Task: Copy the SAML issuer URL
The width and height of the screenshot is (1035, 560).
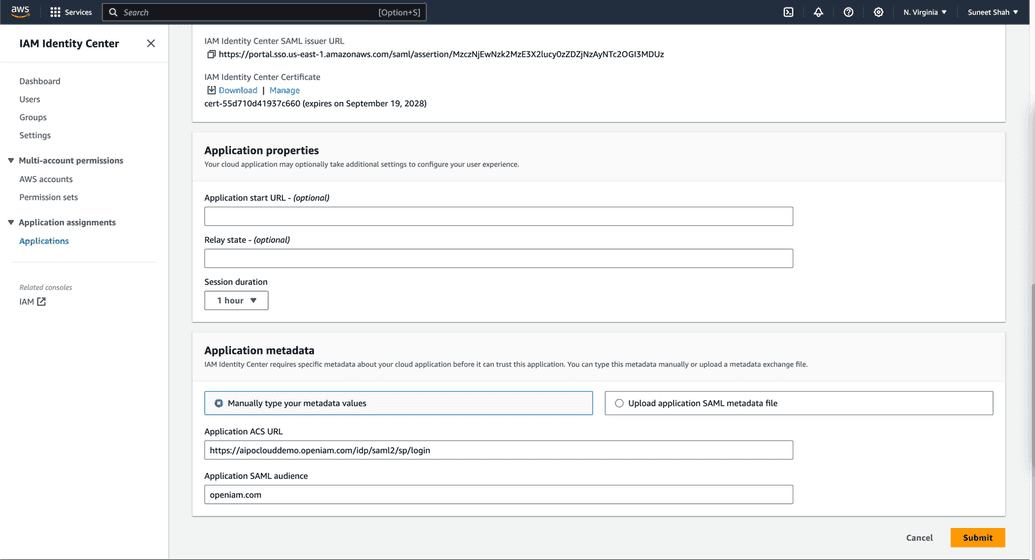Action: (x=211, y=54)
